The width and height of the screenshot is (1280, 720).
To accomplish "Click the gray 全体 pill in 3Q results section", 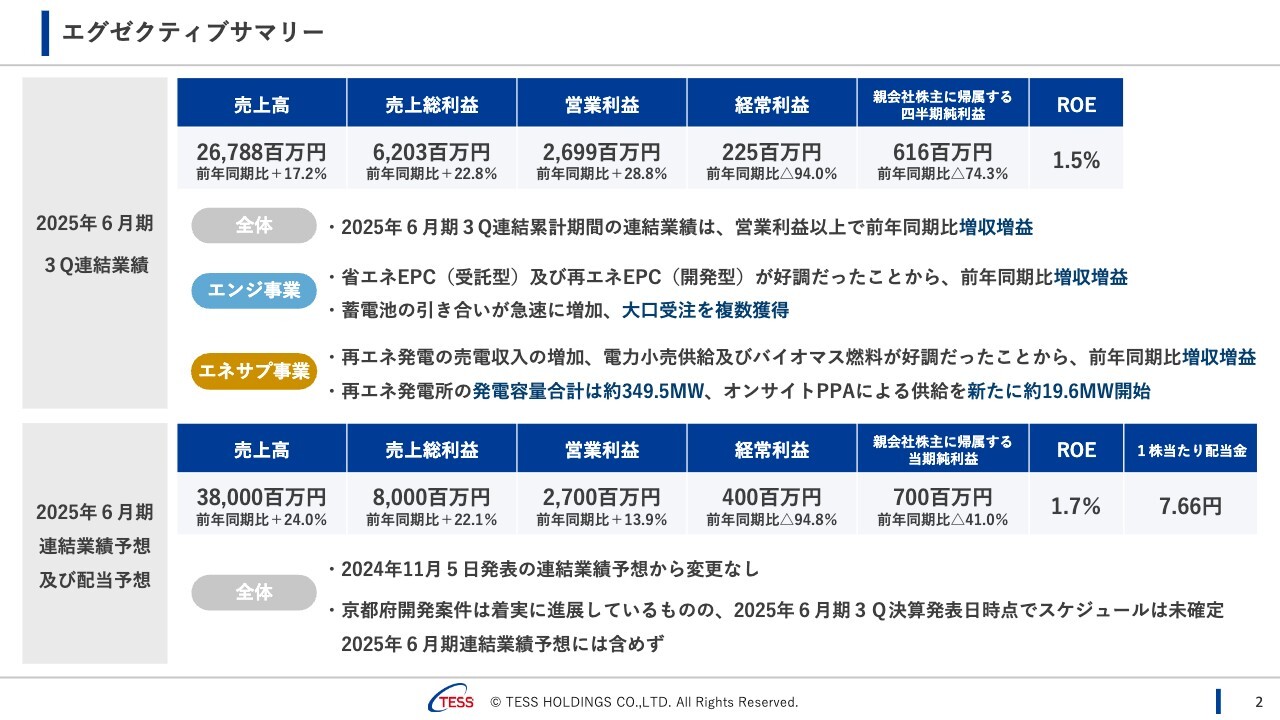I will [x=254, y=226].
